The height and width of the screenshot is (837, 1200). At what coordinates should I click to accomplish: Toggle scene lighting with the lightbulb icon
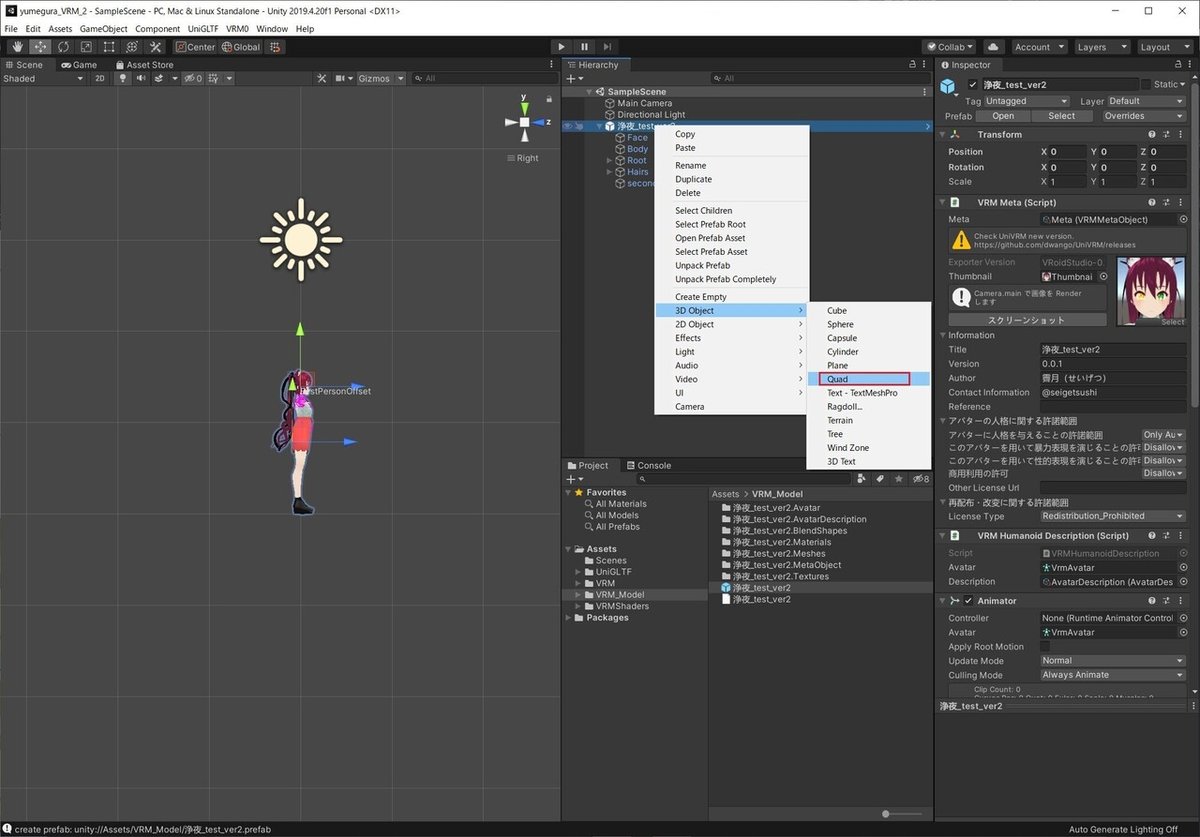123,78
